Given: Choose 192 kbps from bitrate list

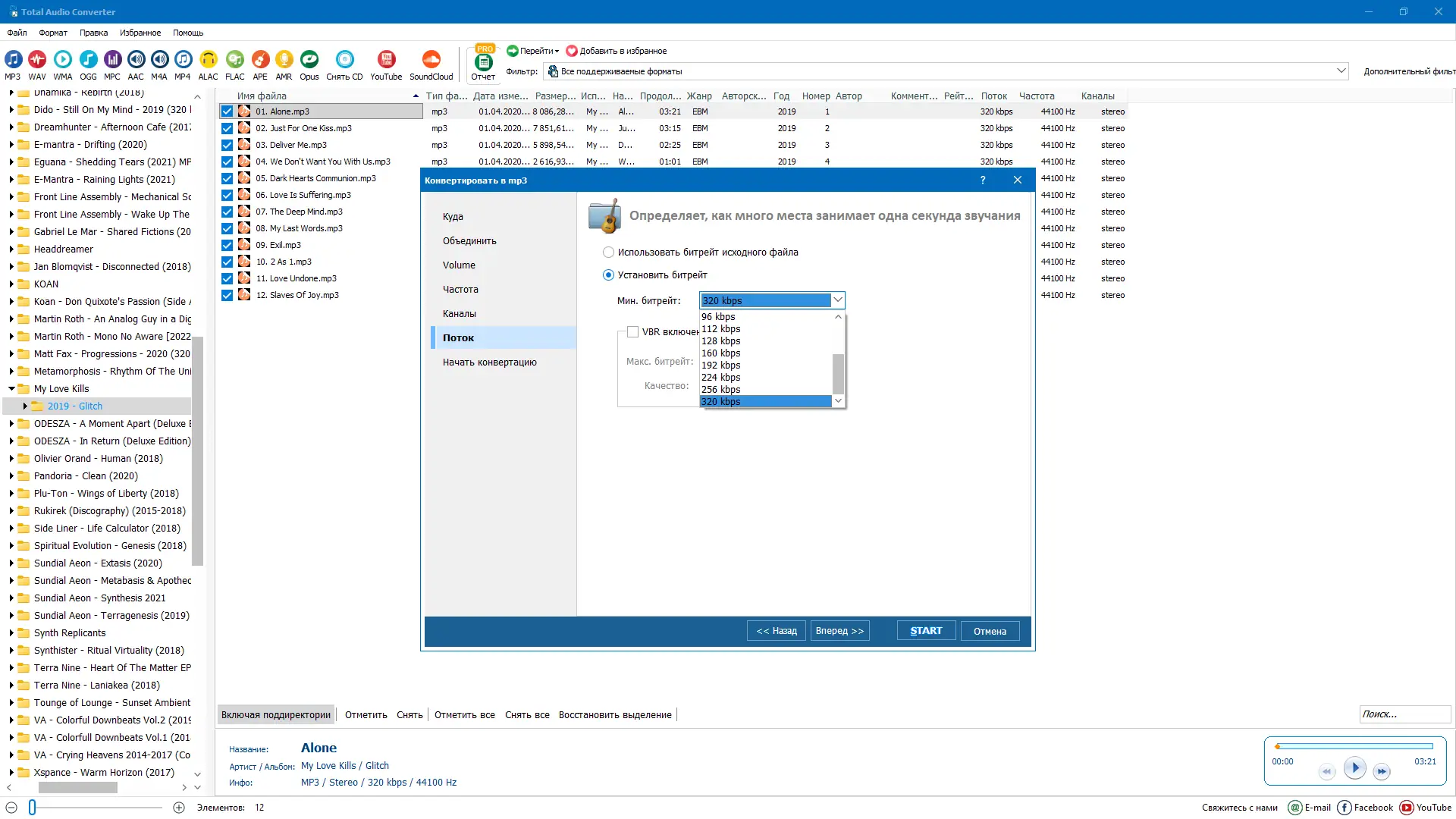Looking at the screenshot, I should pyautogui.click(x=720, y=366).
